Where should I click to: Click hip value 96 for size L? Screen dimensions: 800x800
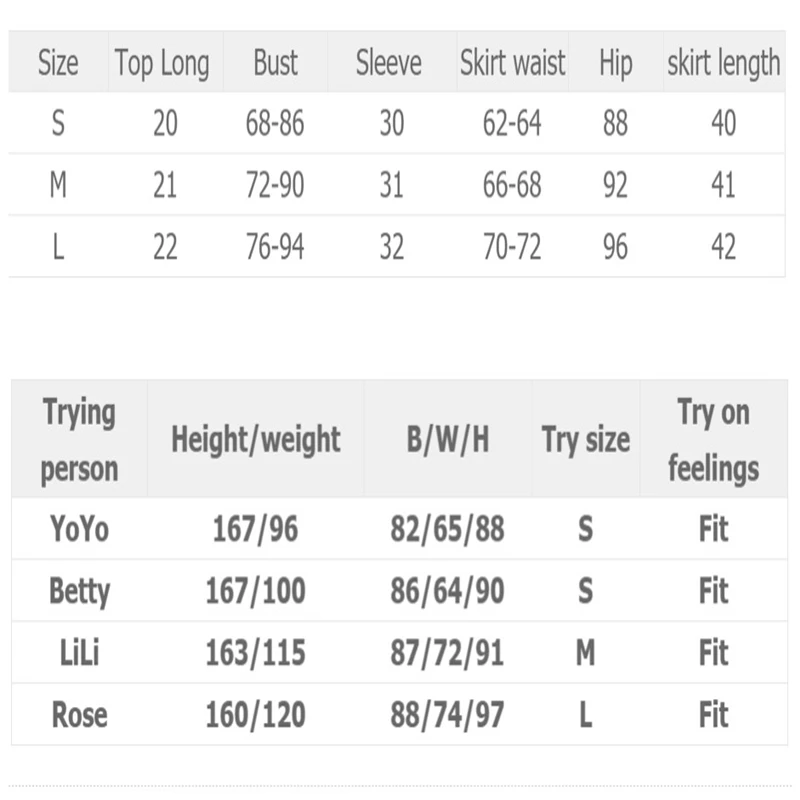pos(615,247)
